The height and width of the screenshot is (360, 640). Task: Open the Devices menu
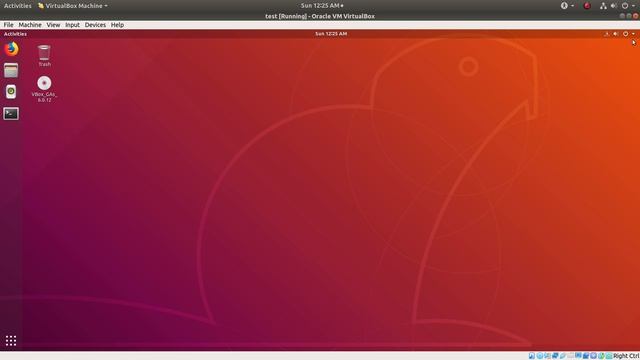95,25
